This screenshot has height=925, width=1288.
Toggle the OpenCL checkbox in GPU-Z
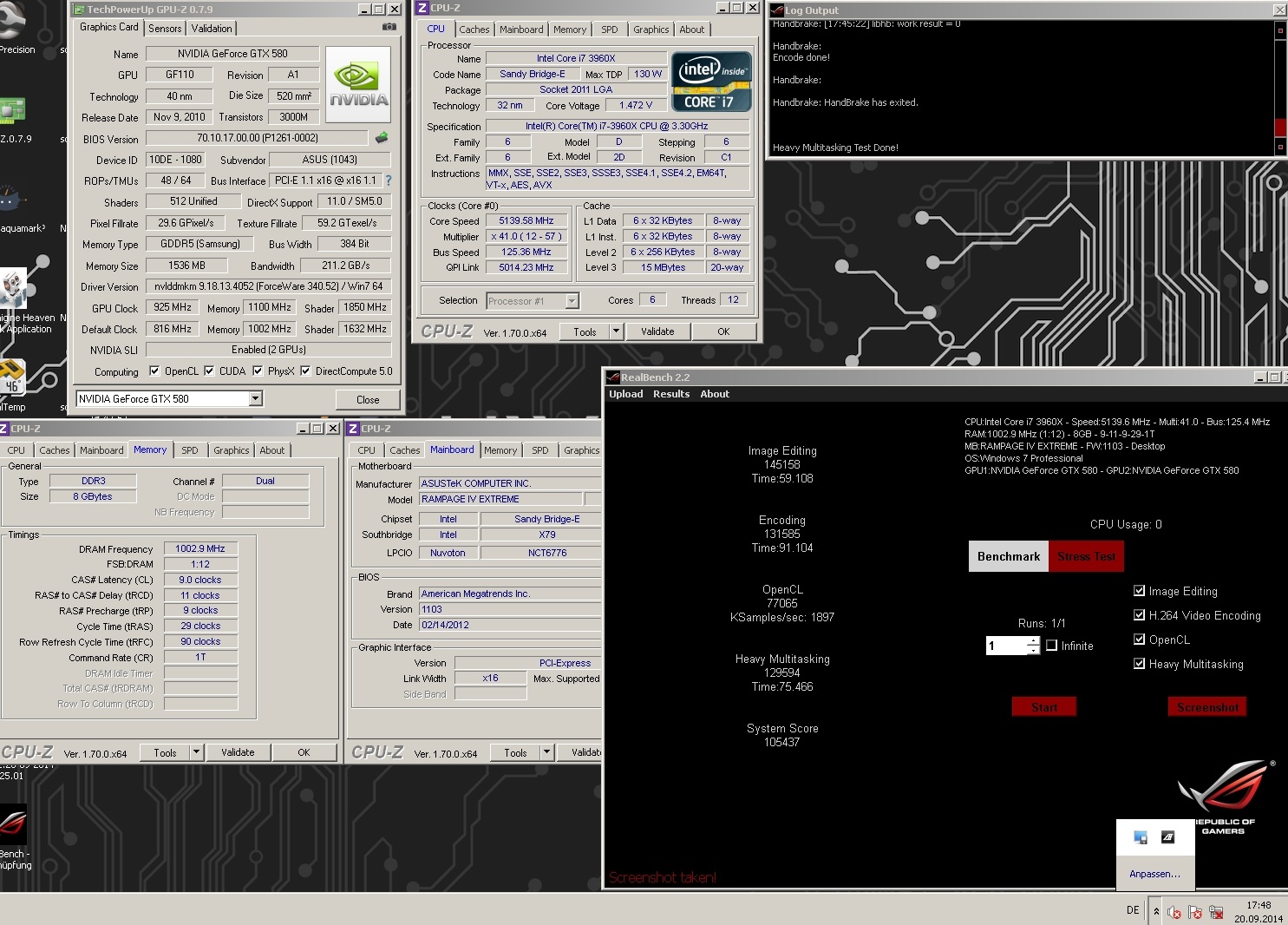pyautogui.click(x=154, y=371)
